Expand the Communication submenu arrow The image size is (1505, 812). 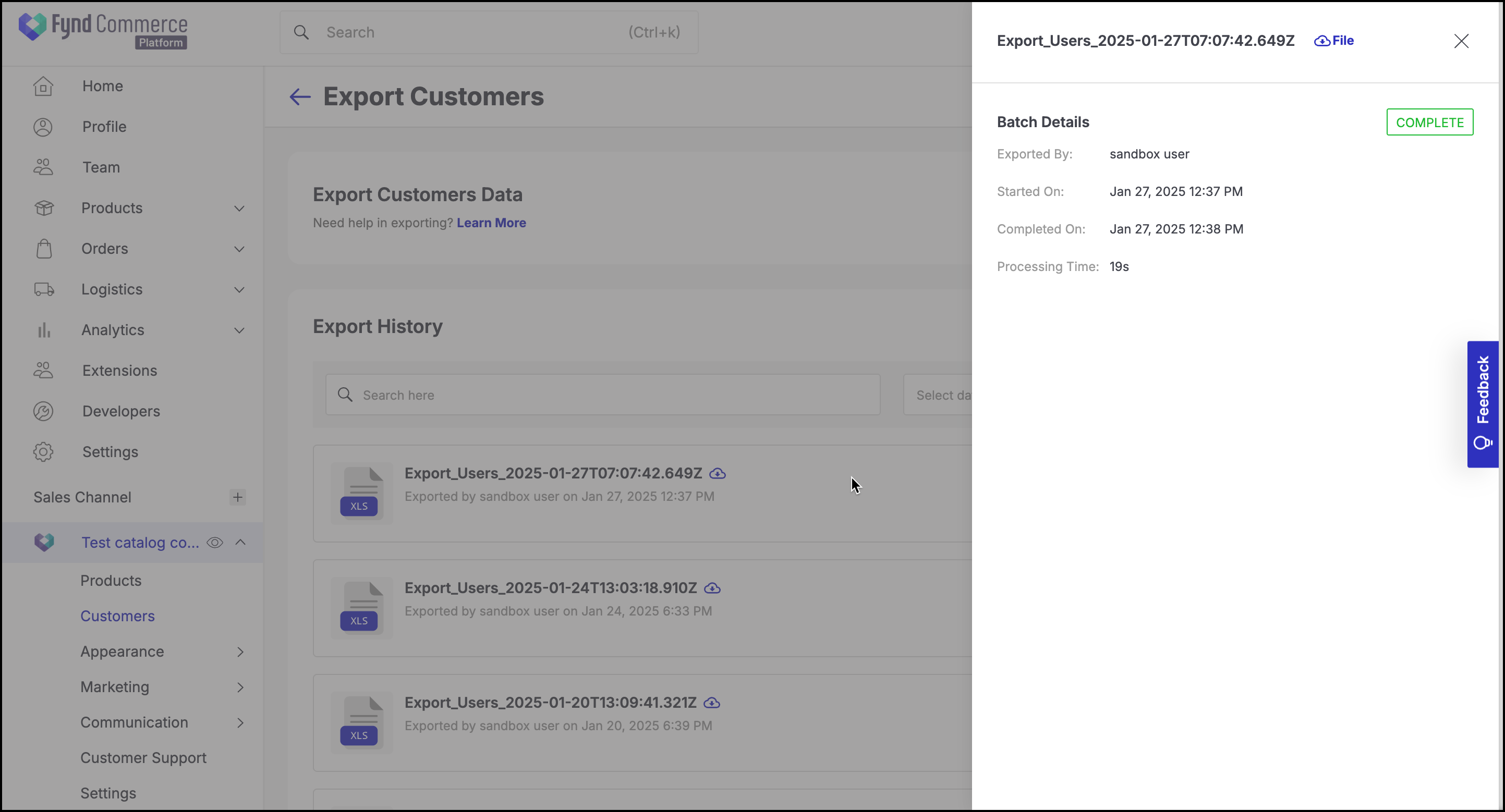(x=240, y=723)
